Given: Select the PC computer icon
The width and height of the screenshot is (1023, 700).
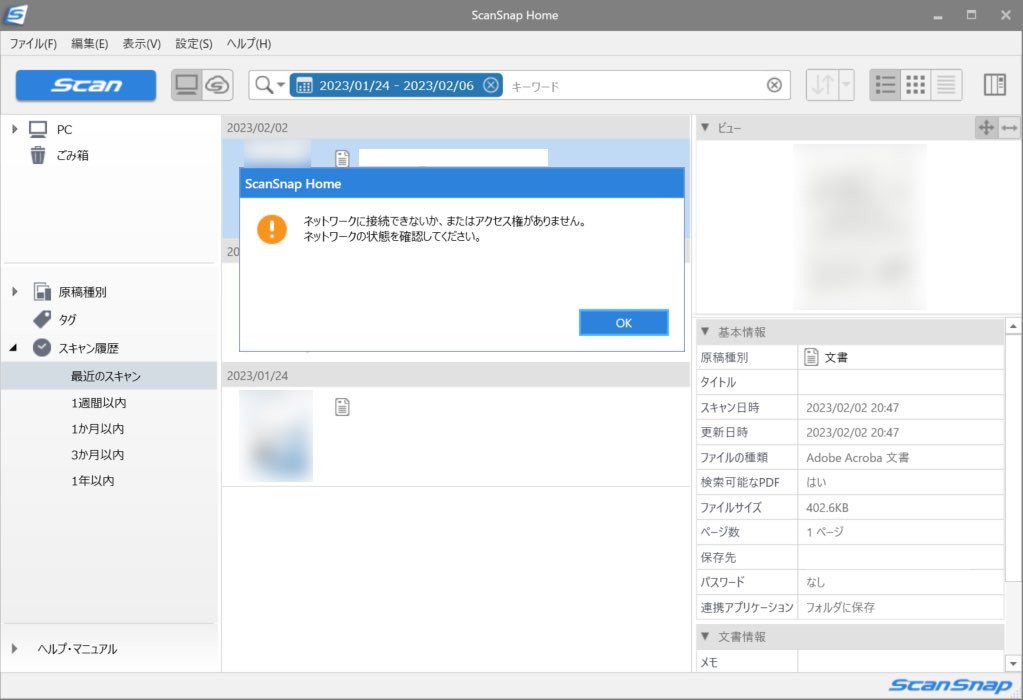Looking at the screenshot, I should (38, 129).
